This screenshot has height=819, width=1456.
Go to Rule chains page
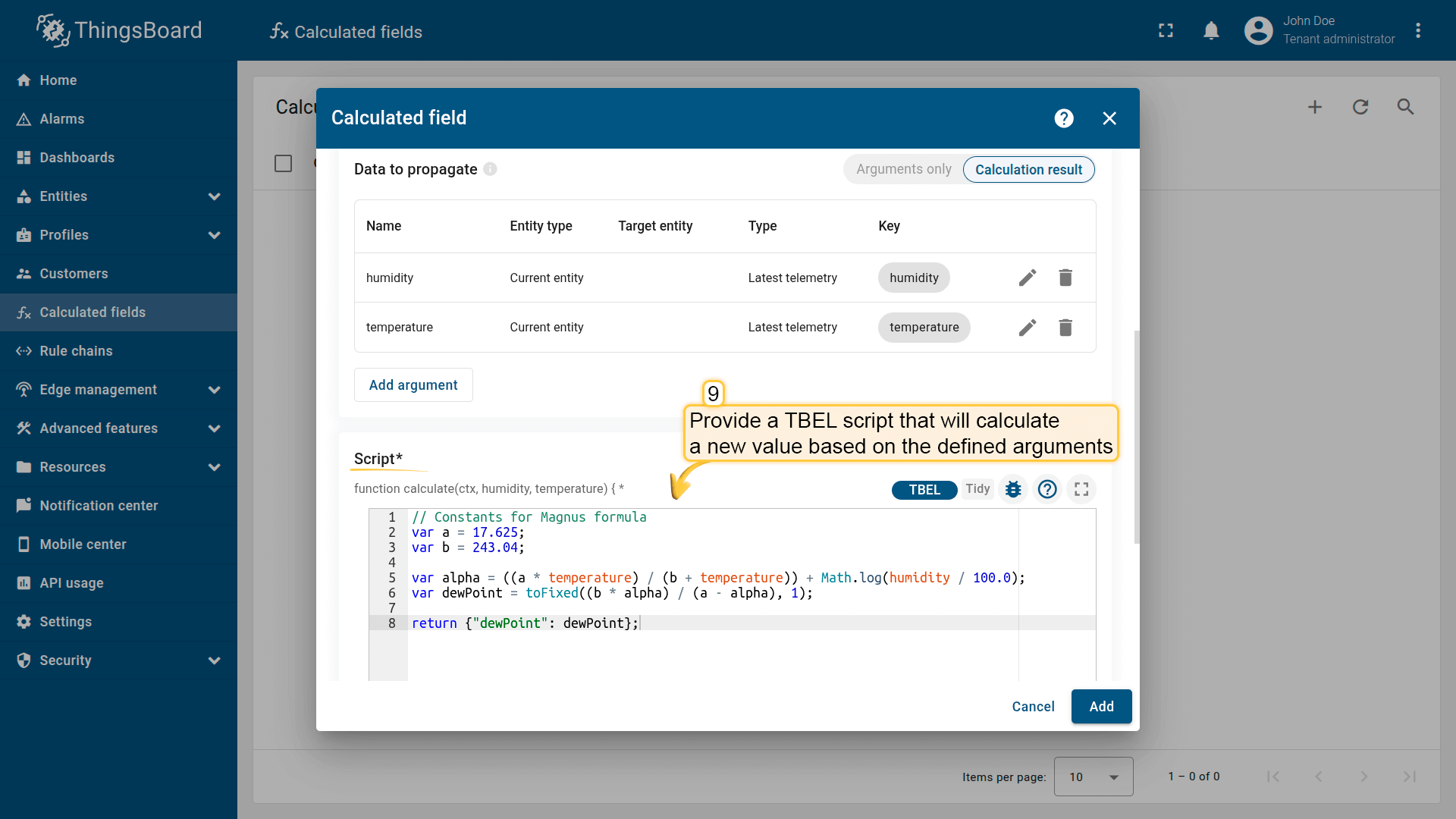[76, 351]
